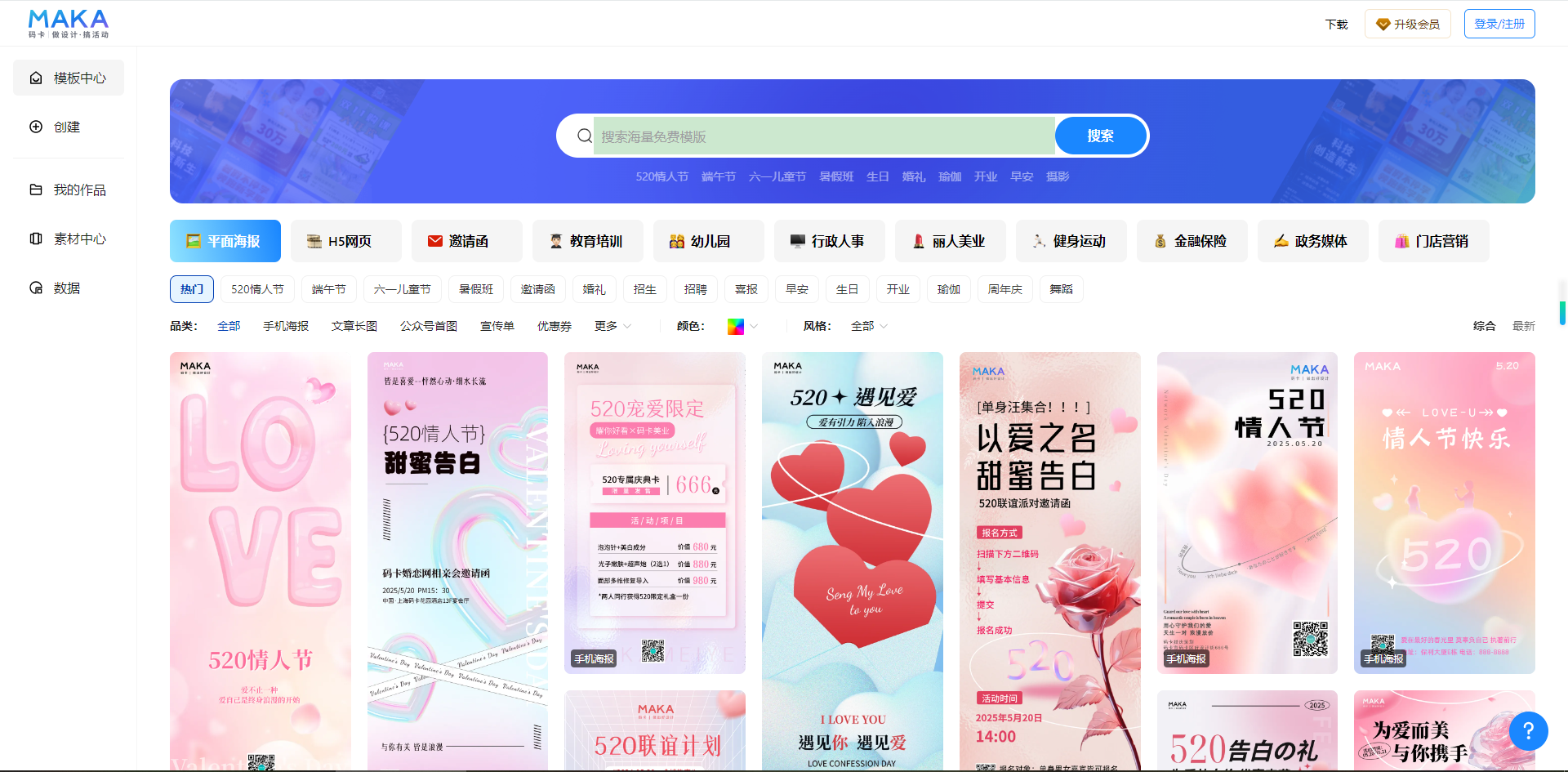Click the search magnifier icon
Screen dimensions: 1568x772
click(x=585, y=136)
